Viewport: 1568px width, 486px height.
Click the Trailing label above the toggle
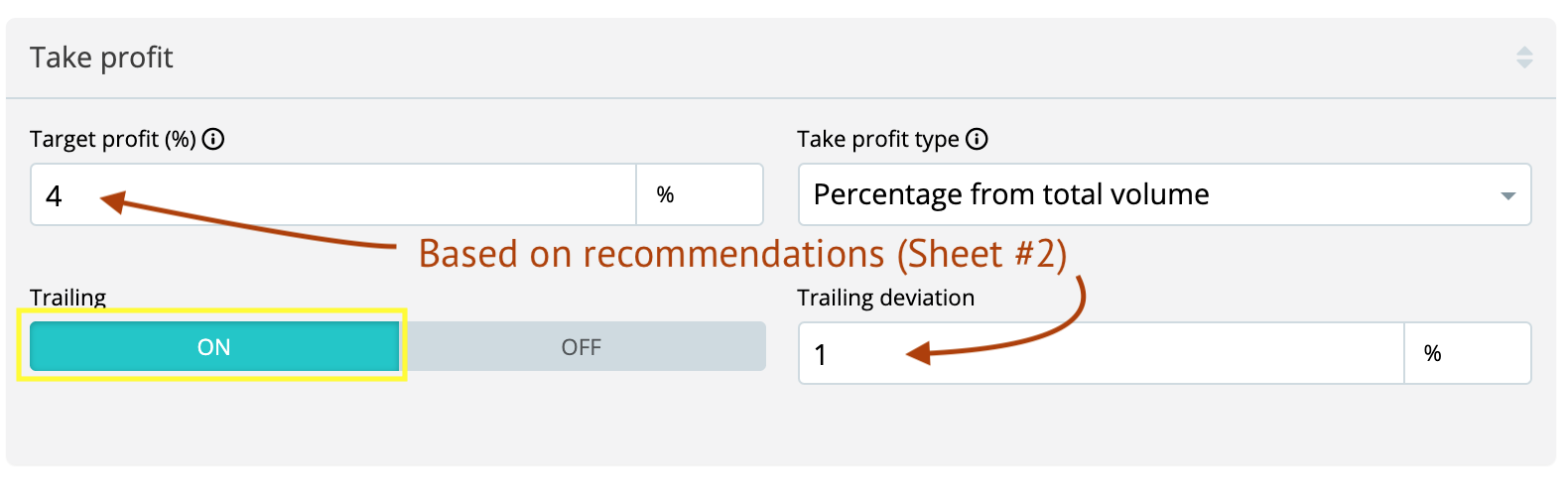(x=67, y=298)
